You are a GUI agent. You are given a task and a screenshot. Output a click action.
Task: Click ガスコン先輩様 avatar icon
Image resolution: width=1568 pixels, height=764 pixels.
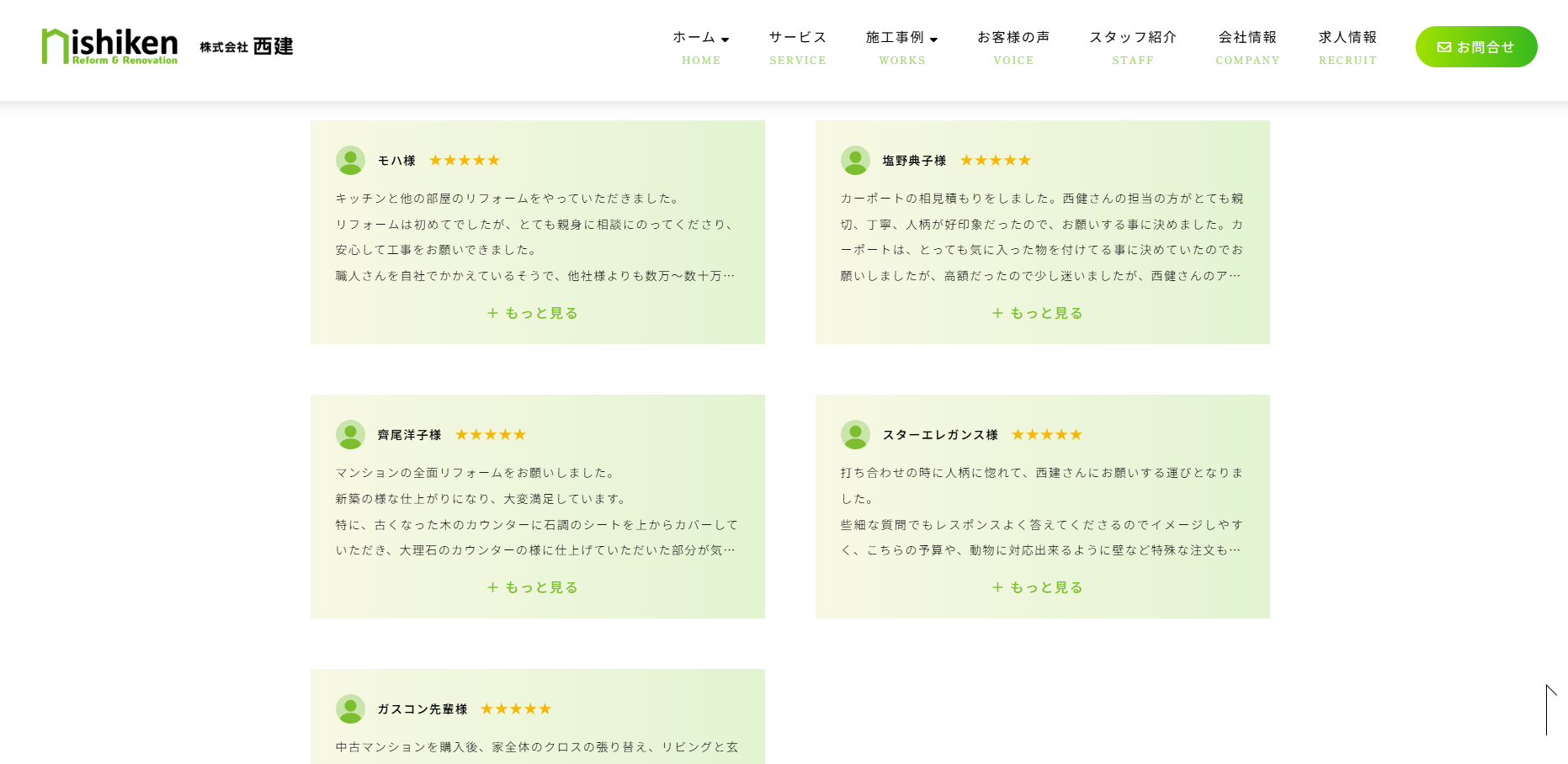(350, 708)
